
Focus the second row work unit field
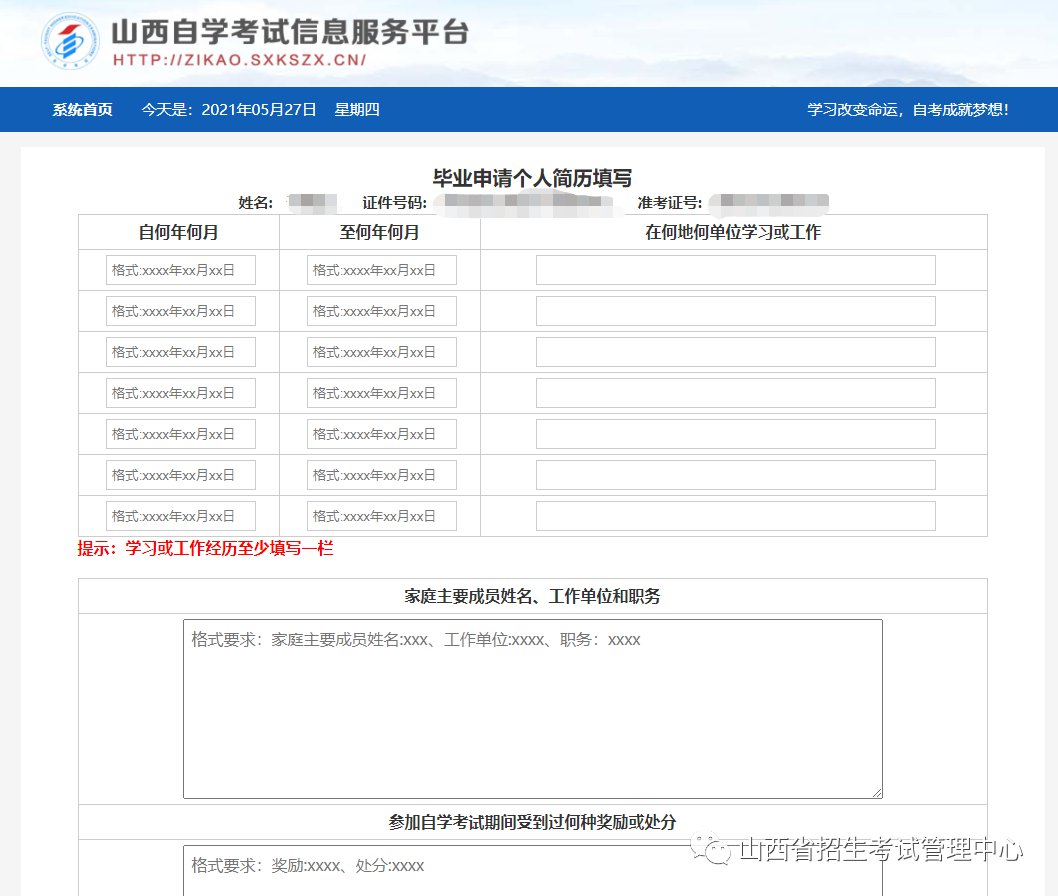click(735, 311)
